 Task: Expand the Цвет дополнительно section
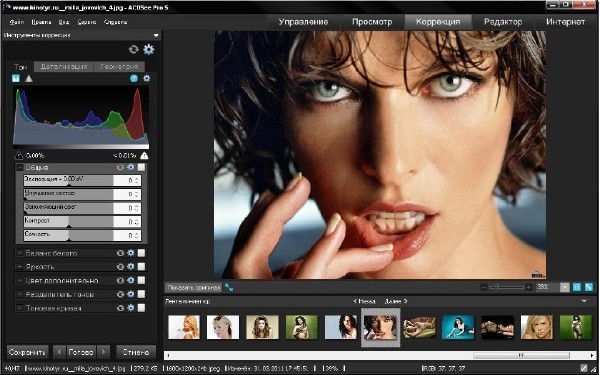[x=19, y=280]
